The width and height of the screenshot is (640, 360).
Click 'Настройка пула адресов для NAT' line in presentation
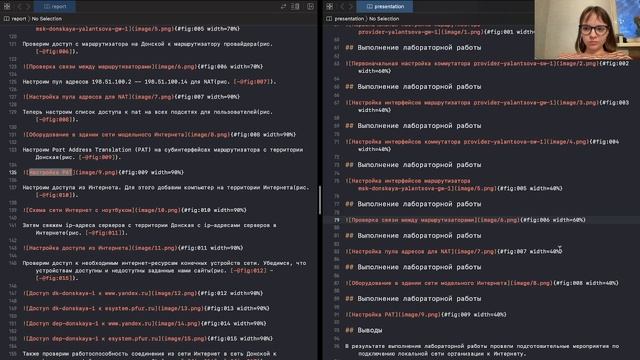(454, 251)
